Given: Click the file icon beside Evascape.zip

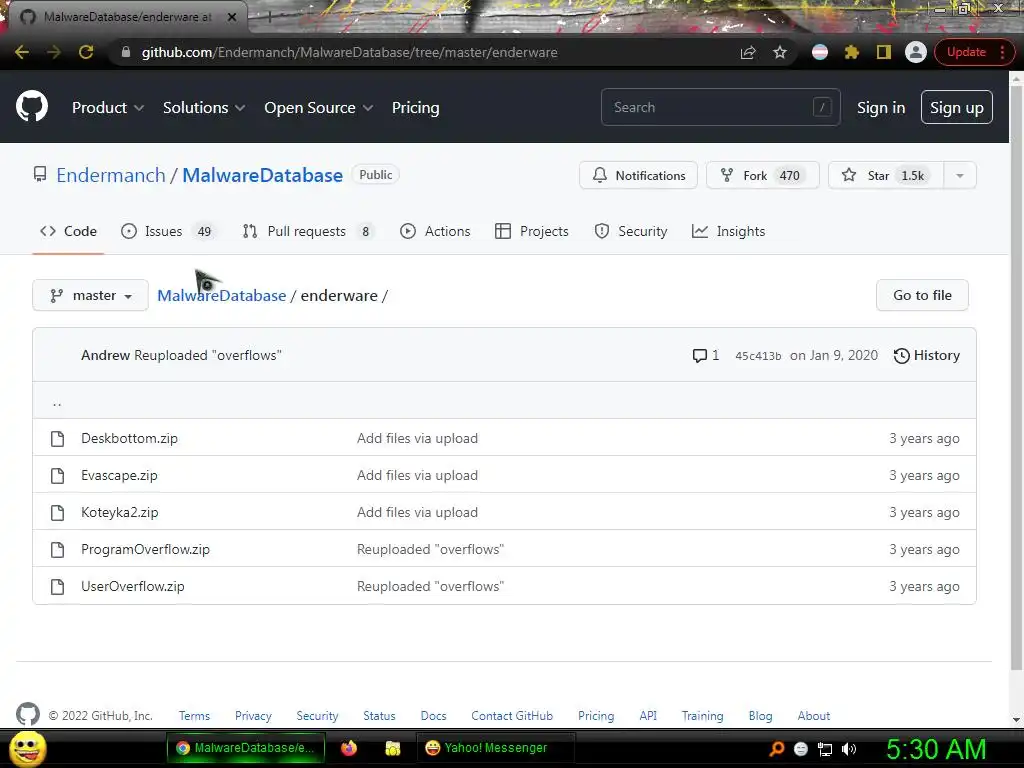Looking at the screenshot, I should point(57,475).
